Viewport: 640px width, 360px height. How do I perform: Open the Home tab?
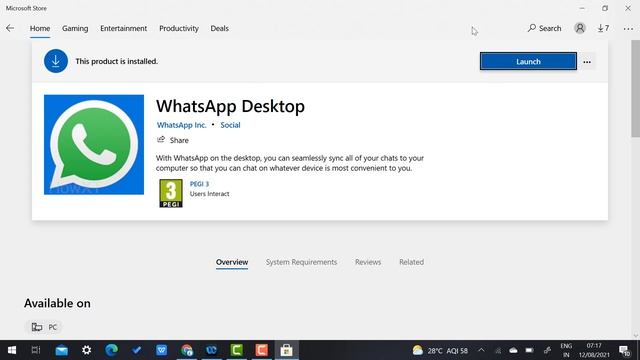(40, 28)
